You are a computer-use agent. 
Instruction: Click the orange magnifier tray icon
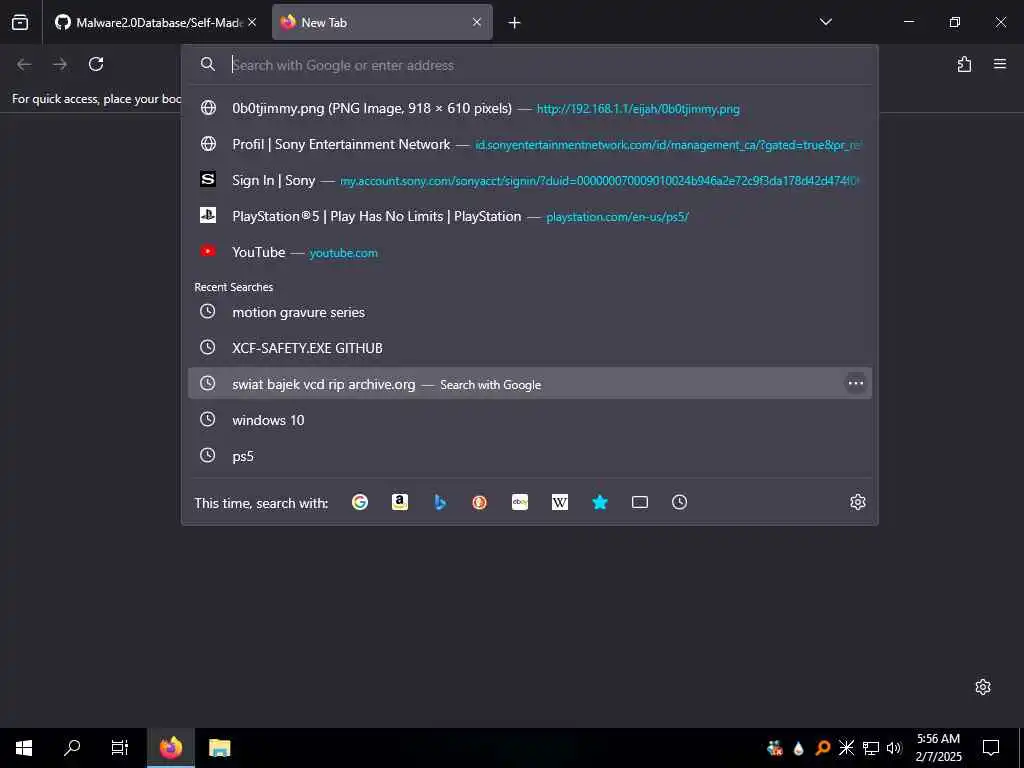tap(823, 748)
